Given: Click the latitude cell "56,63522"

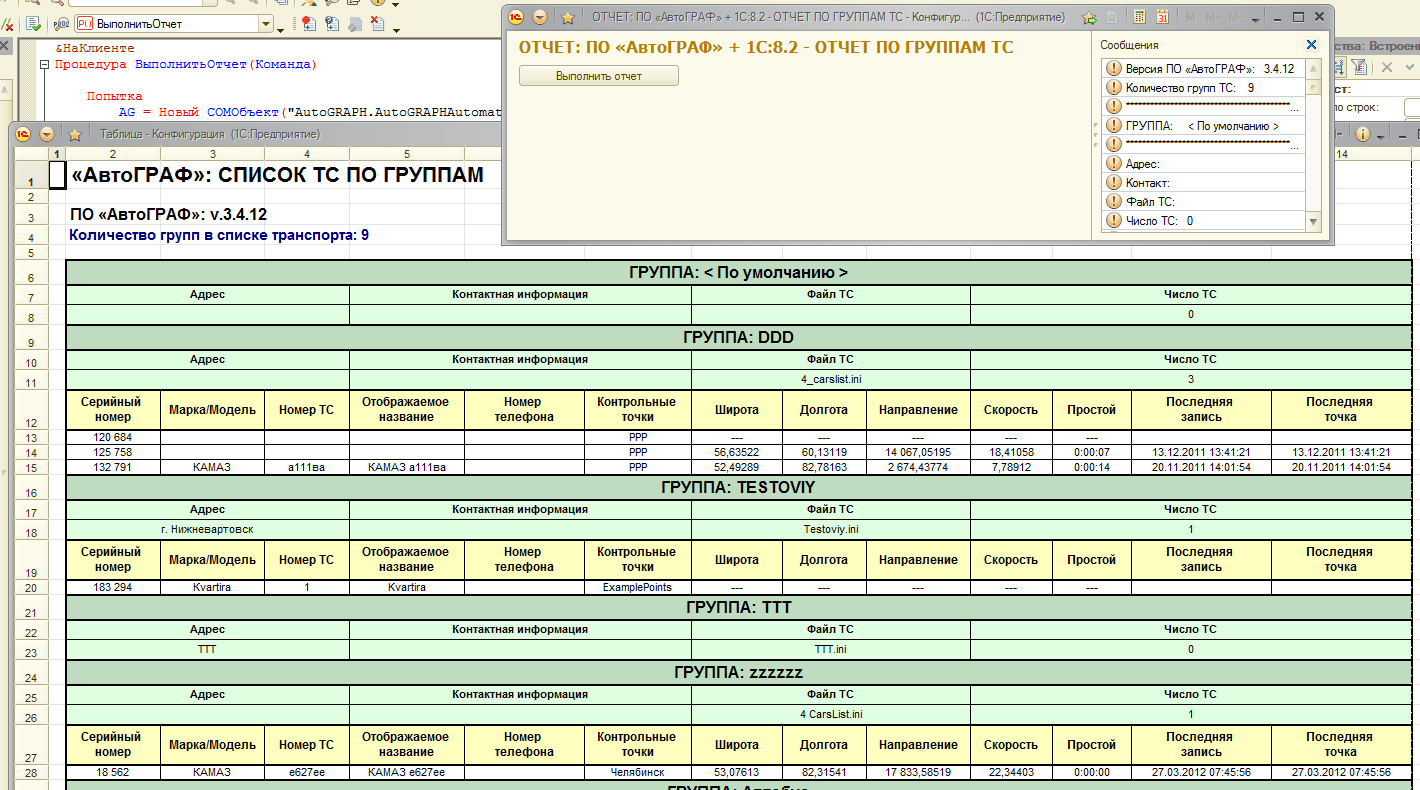Looking at the screenshot, I should pos(736,452).
